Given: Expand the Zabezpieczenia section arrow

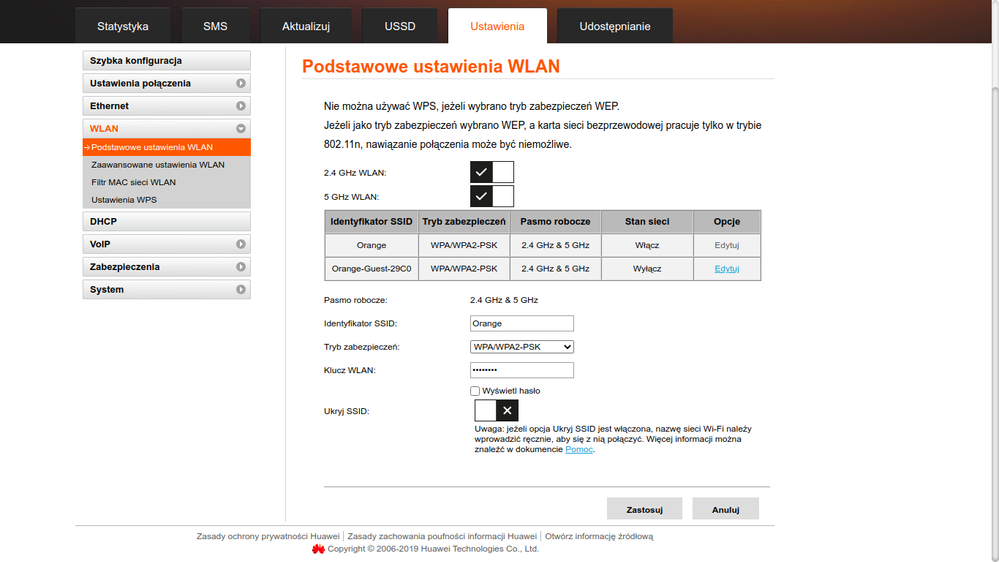Looking at the screenshot, I should (241, 267).
